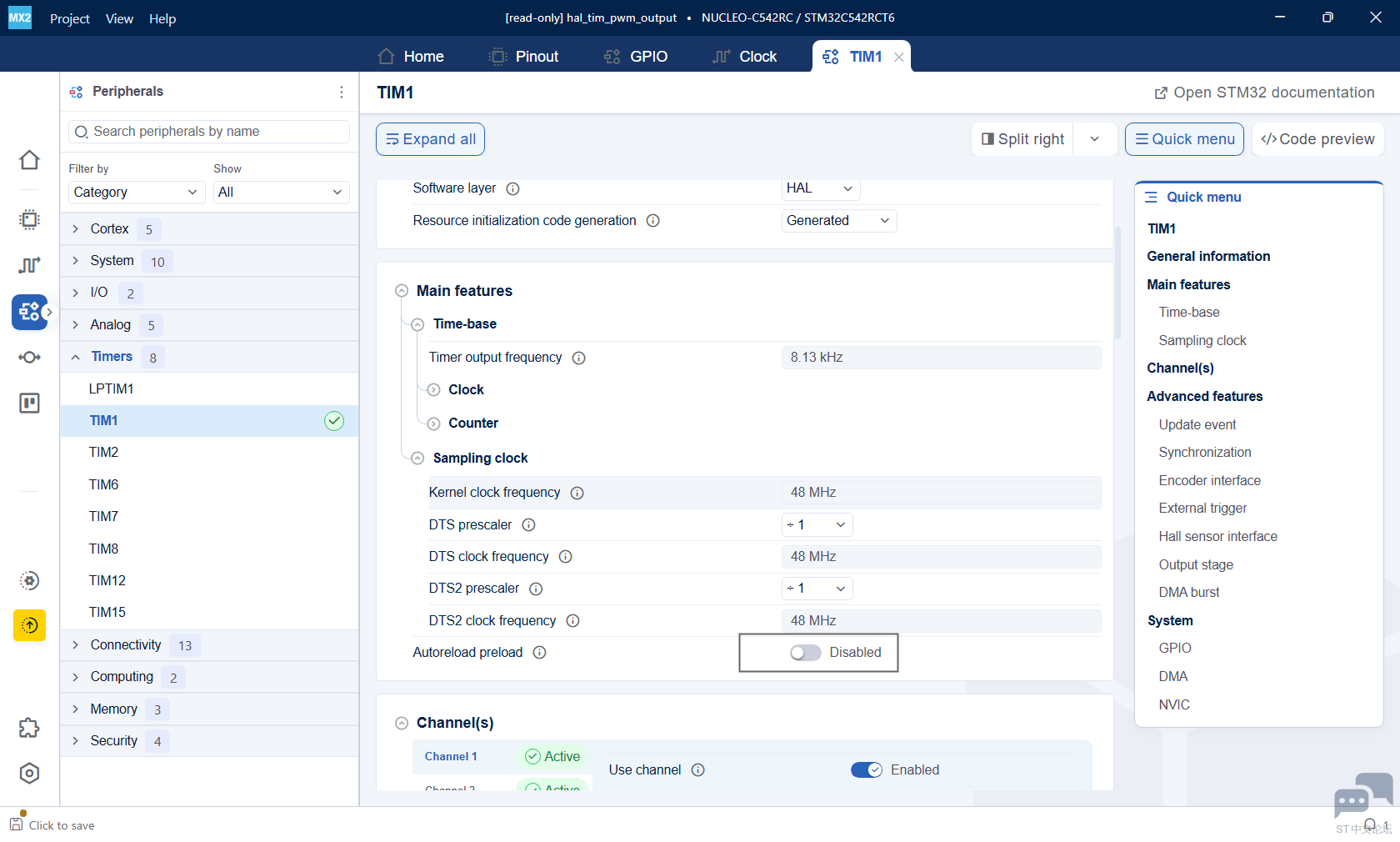The height and width of the screenshot is (842, 1400).
Task: Open the Code preview panel
Action: (1318, 139)
